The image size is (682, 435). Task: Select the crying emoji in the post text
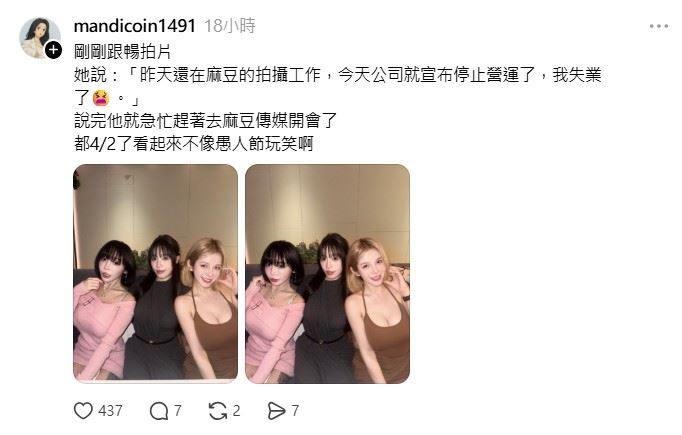point(101,98)
